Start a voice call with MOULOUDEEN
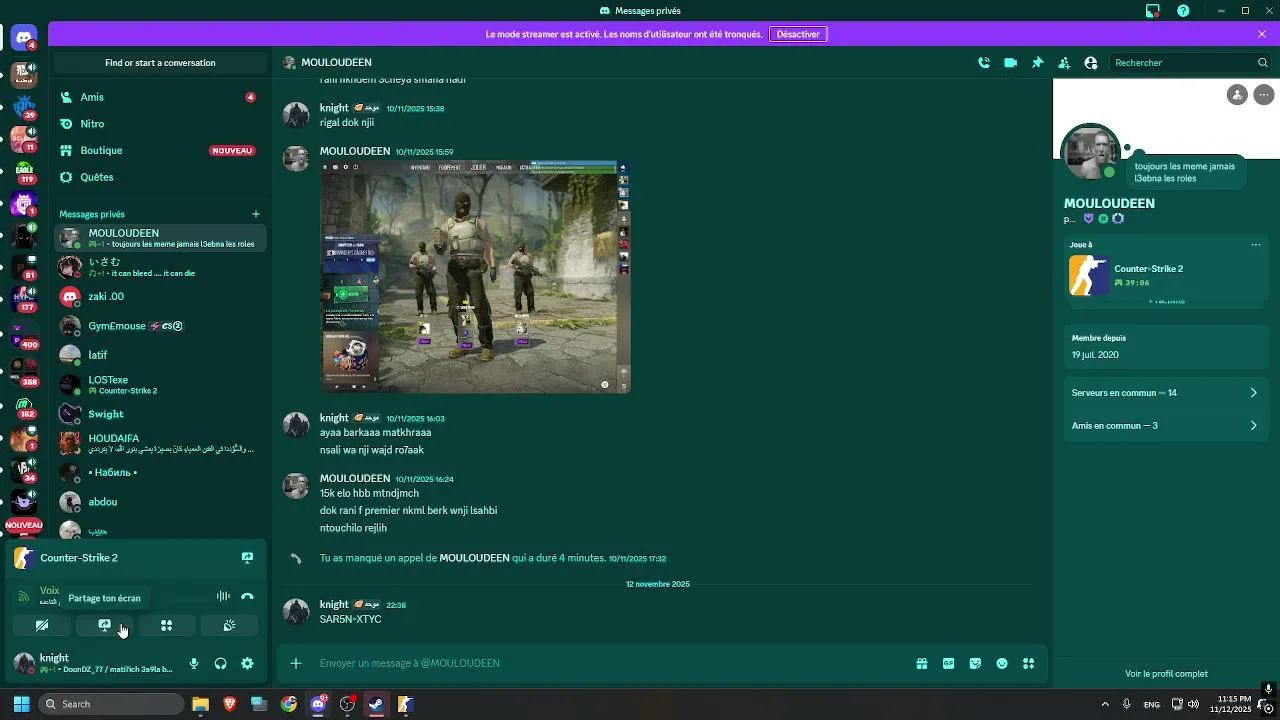The width and height of the screenshot is (1280, 720). pyautogui.click(x=984, y=62)
